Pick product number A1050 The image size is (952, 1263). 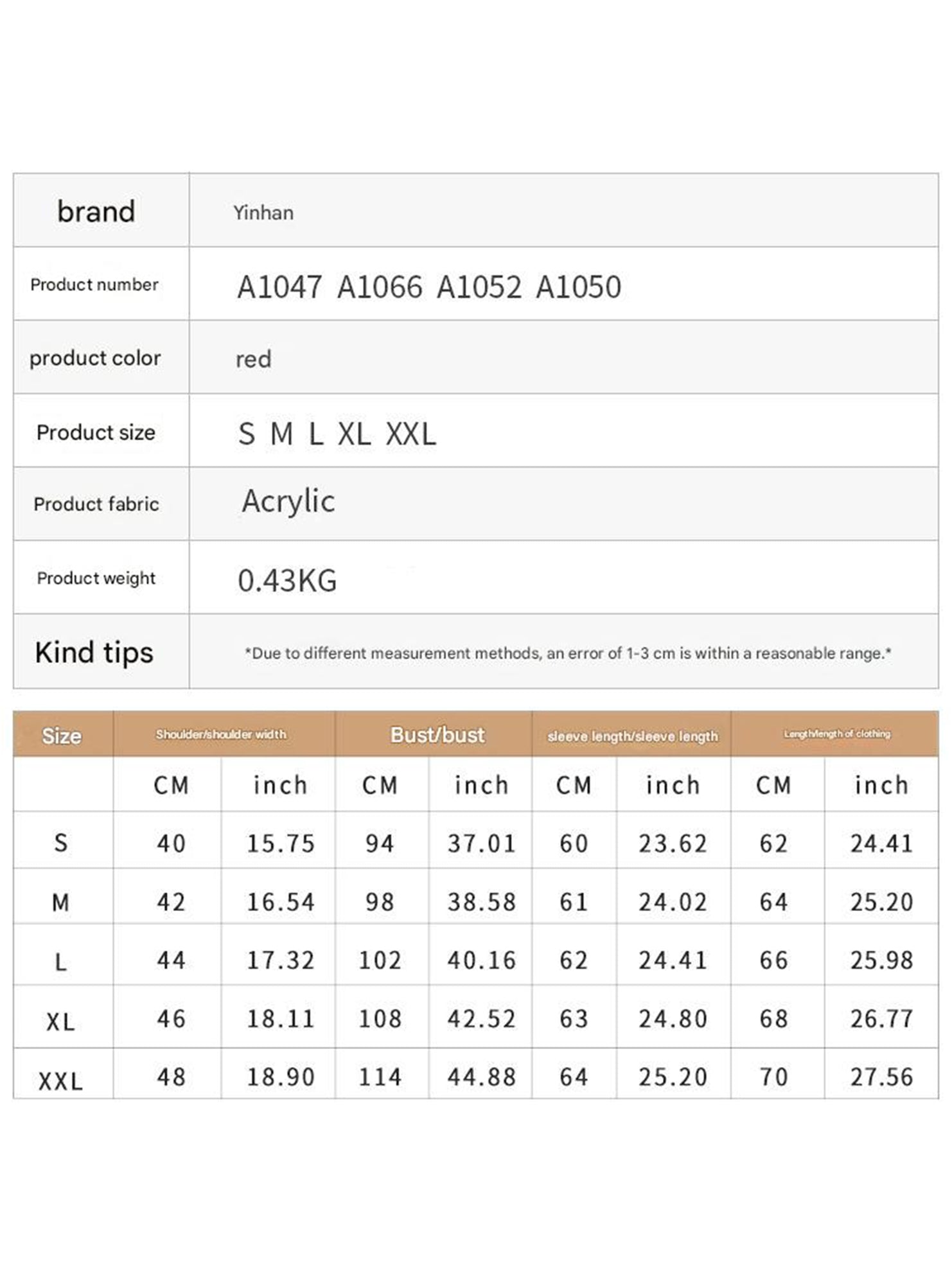coord(579,287)
